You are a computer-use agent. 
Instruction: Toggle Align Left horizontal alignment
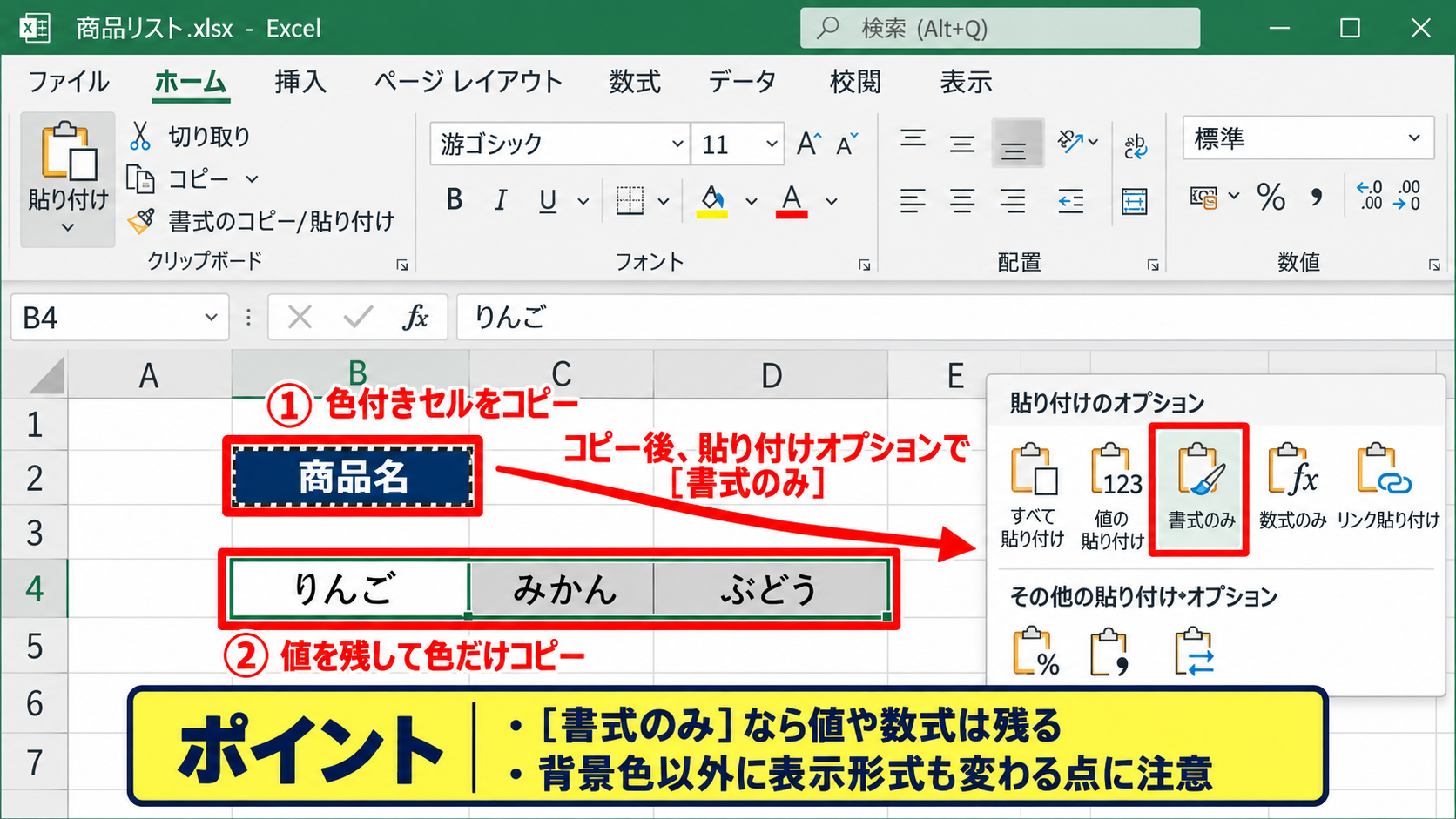[913, 202]
